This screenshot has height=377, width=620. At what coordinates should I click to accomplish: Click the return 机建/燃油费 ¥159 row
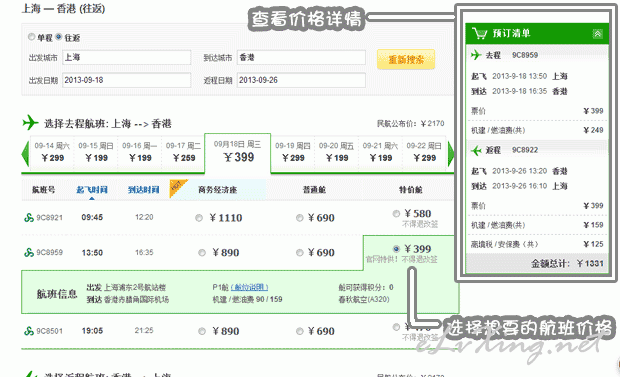coord(537,225)
